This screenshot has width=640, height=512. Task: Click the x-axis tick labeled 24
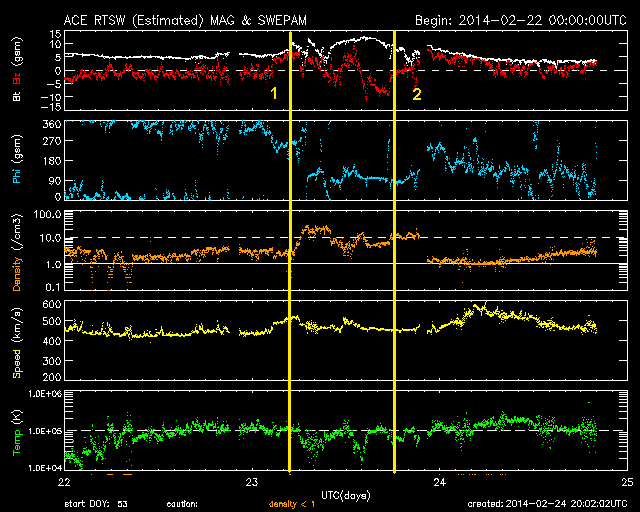pyautogui.click(x=439, y=481)
